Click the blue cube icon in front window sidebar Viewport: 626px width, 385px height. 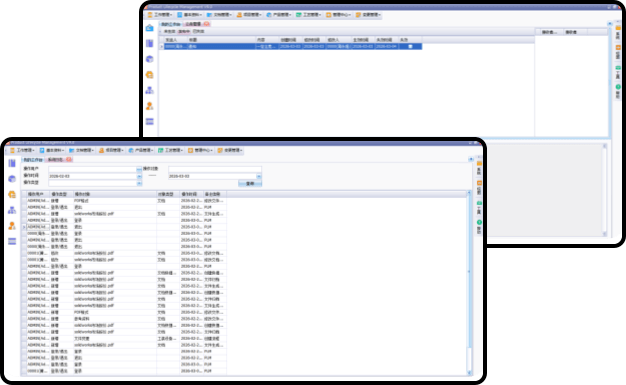coord(12,179)
